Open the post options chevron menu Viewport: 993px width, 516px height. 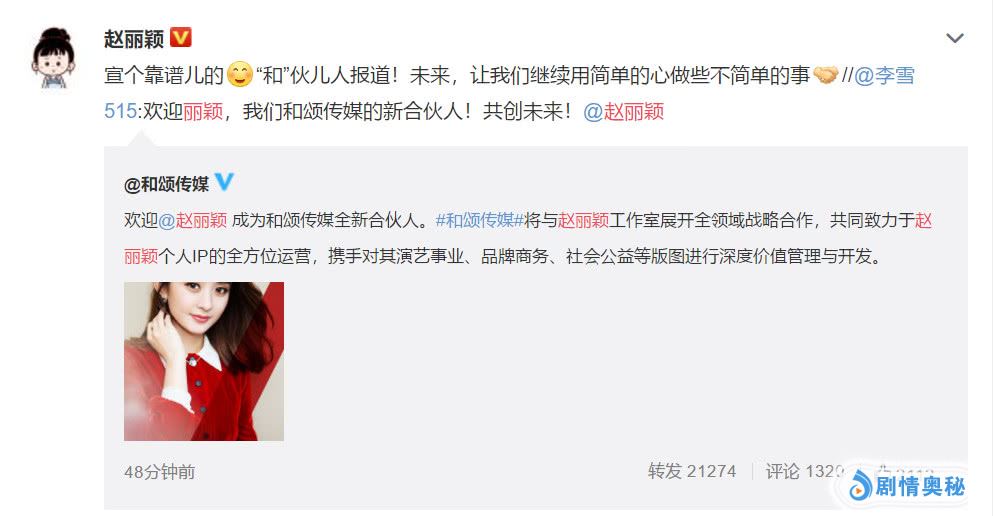pos(954,38)
